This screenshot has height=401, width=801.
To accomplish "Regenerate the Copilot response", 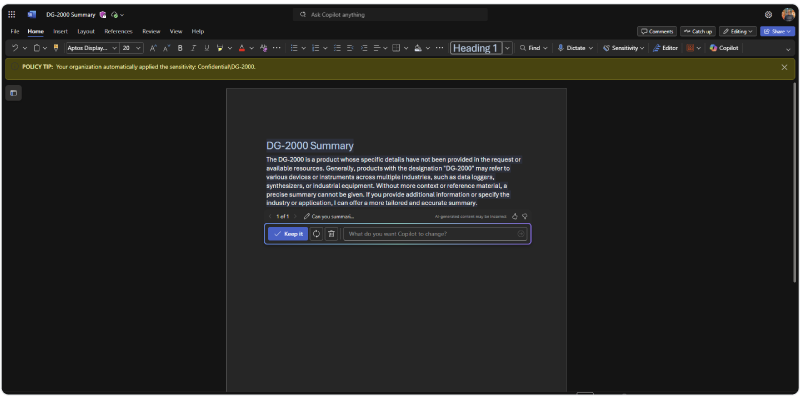I will pyautogui.click(x=316, y=234).
